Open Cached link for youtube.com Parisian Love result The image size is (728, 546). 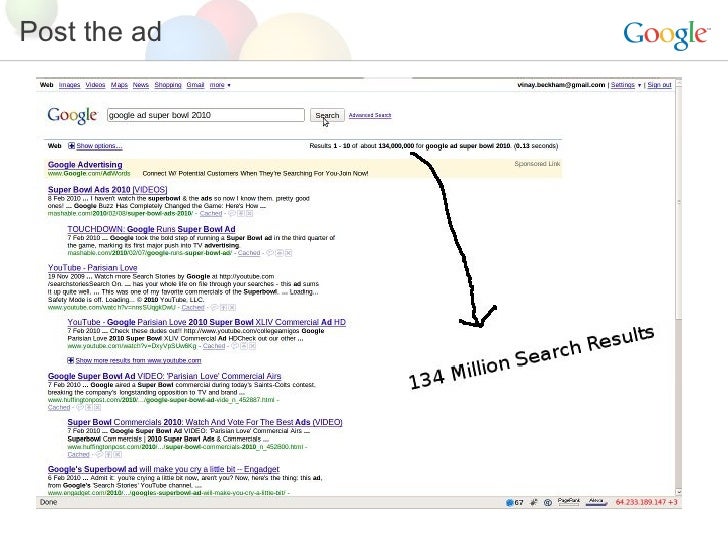193,307
